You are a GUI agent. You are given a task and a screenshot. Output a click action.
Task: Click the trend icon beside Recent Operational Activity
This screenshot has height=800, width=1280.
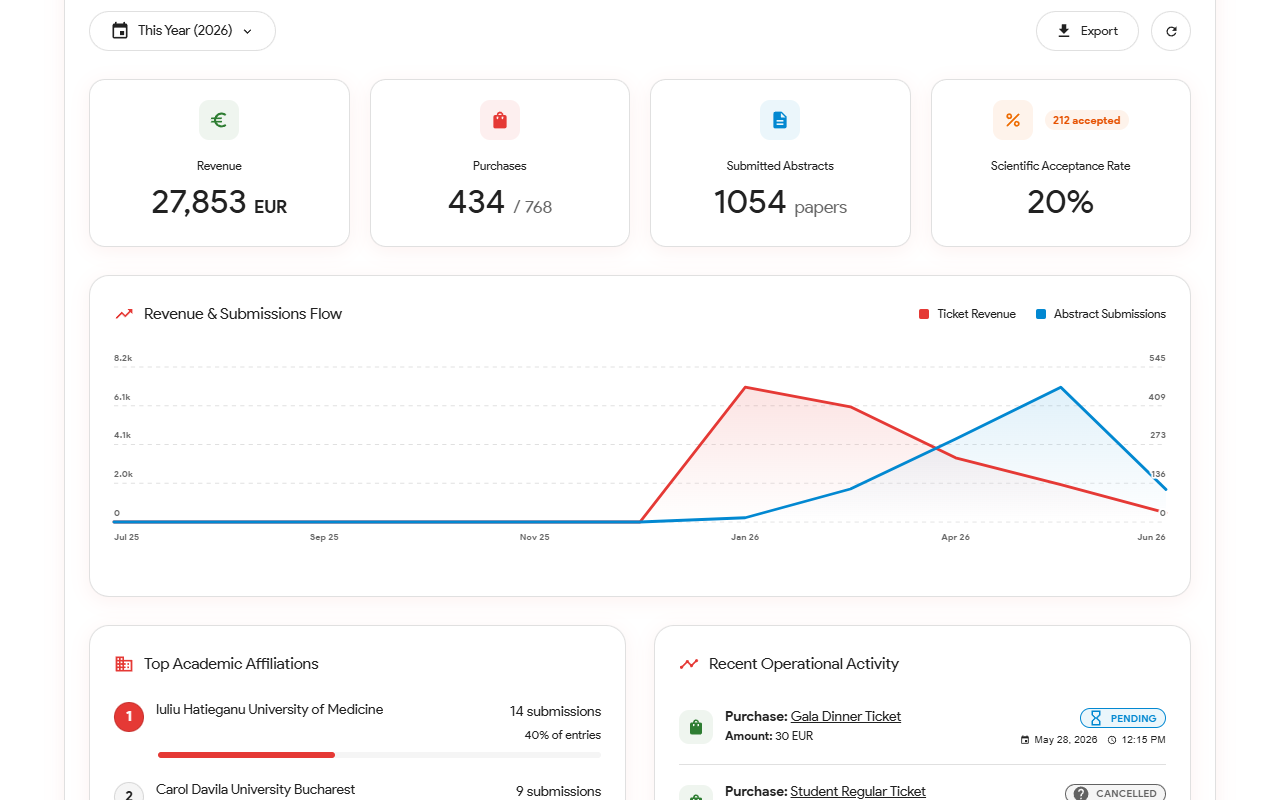coord(689,664)
